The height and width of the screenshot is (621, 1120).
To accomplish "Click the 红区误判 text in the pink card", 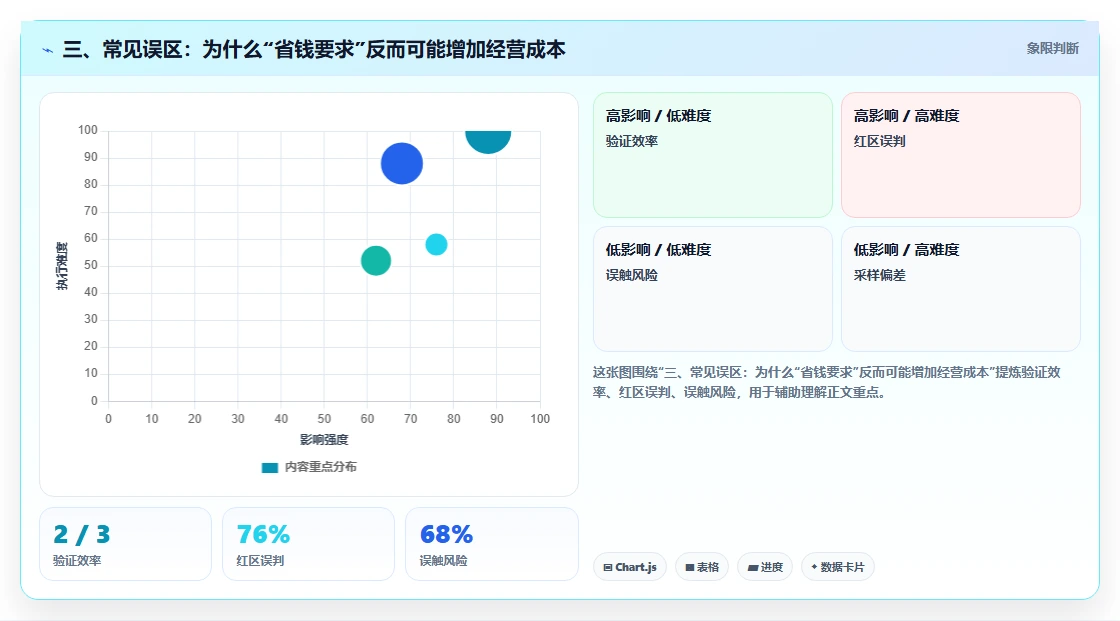I will pyautogui.click(x=879, y=141).
